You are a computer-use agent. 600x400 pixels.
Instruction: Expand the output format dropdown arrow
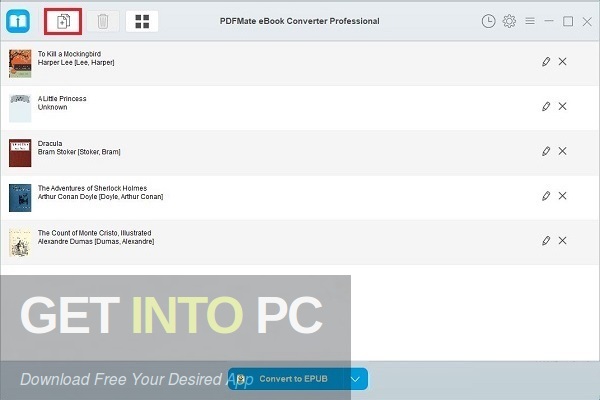tap(355, 379)
